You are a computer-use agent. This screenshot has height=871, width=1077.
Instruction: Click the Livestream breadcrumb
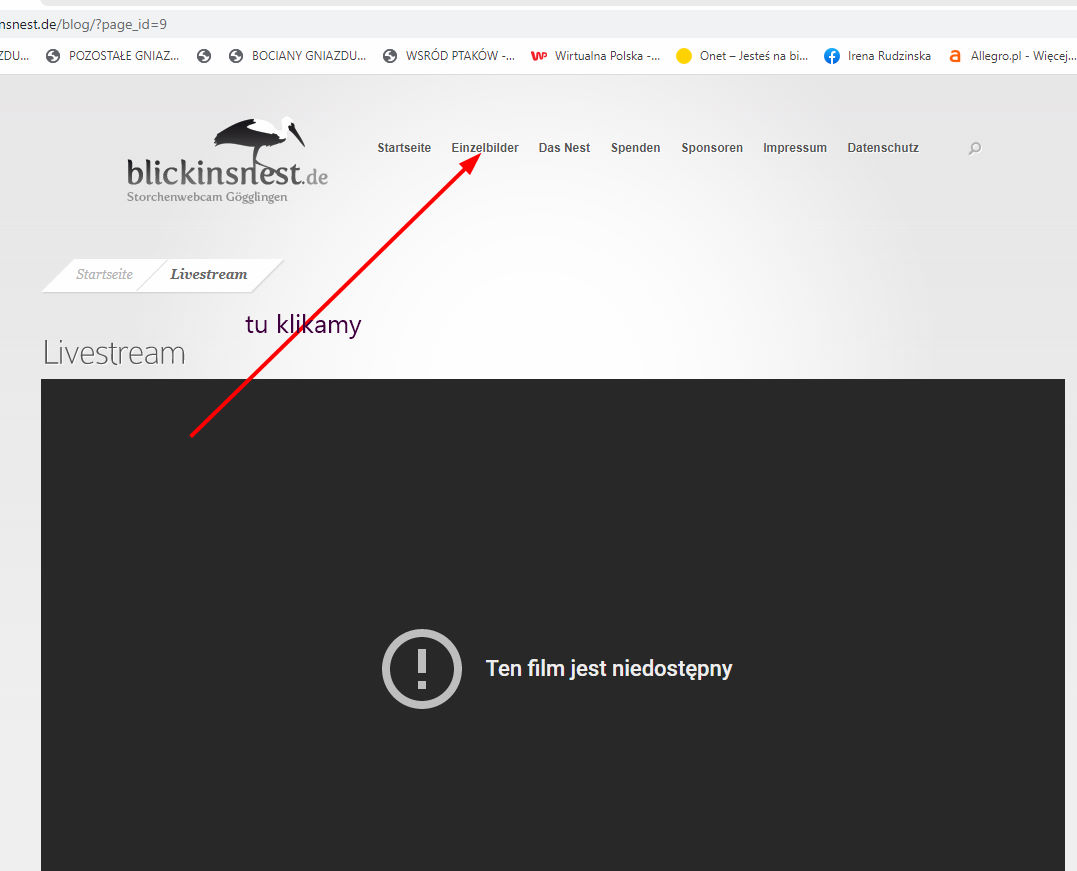(x=209, y=275)
